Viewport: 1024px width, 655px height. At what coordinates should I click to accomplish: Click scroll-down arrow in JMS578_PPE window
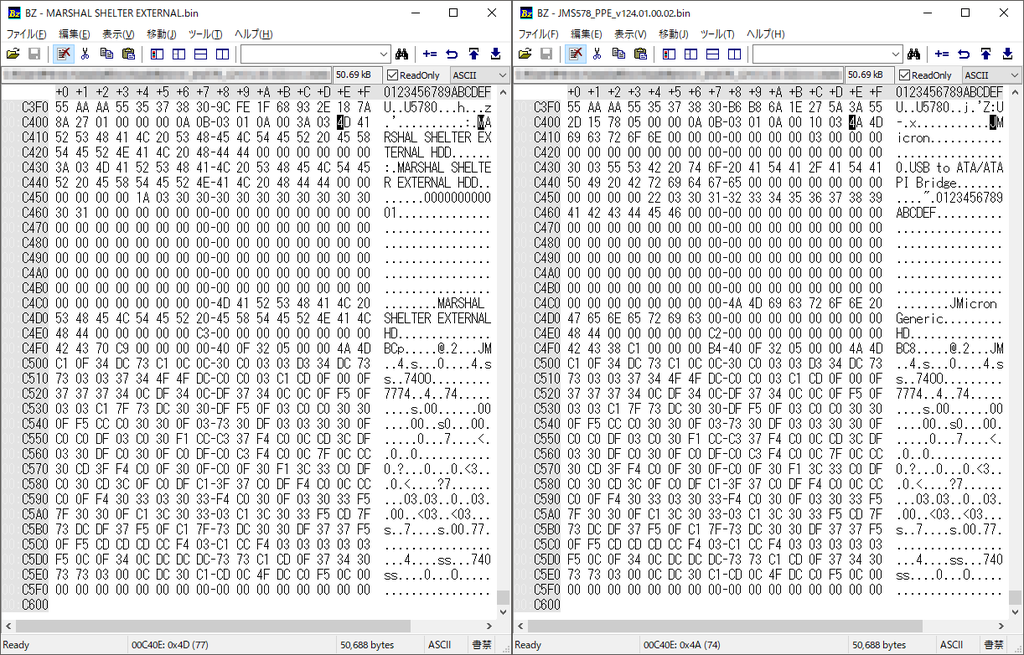(x=1014, y=612)
